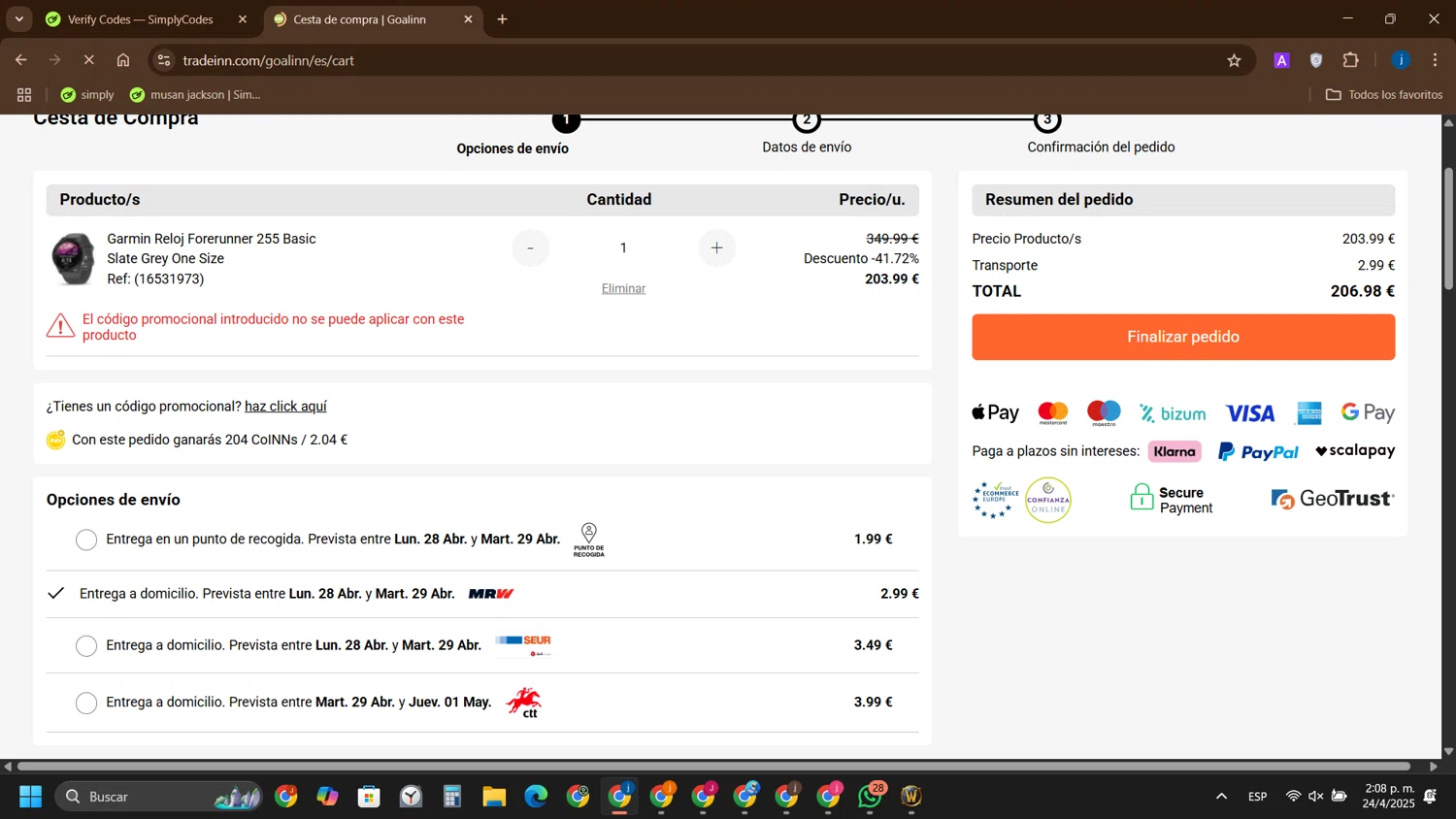The width and height of the screenshot is (1456, 819).
Task: Open the Calculator from taskbar
Action: (x=452, y=797)
